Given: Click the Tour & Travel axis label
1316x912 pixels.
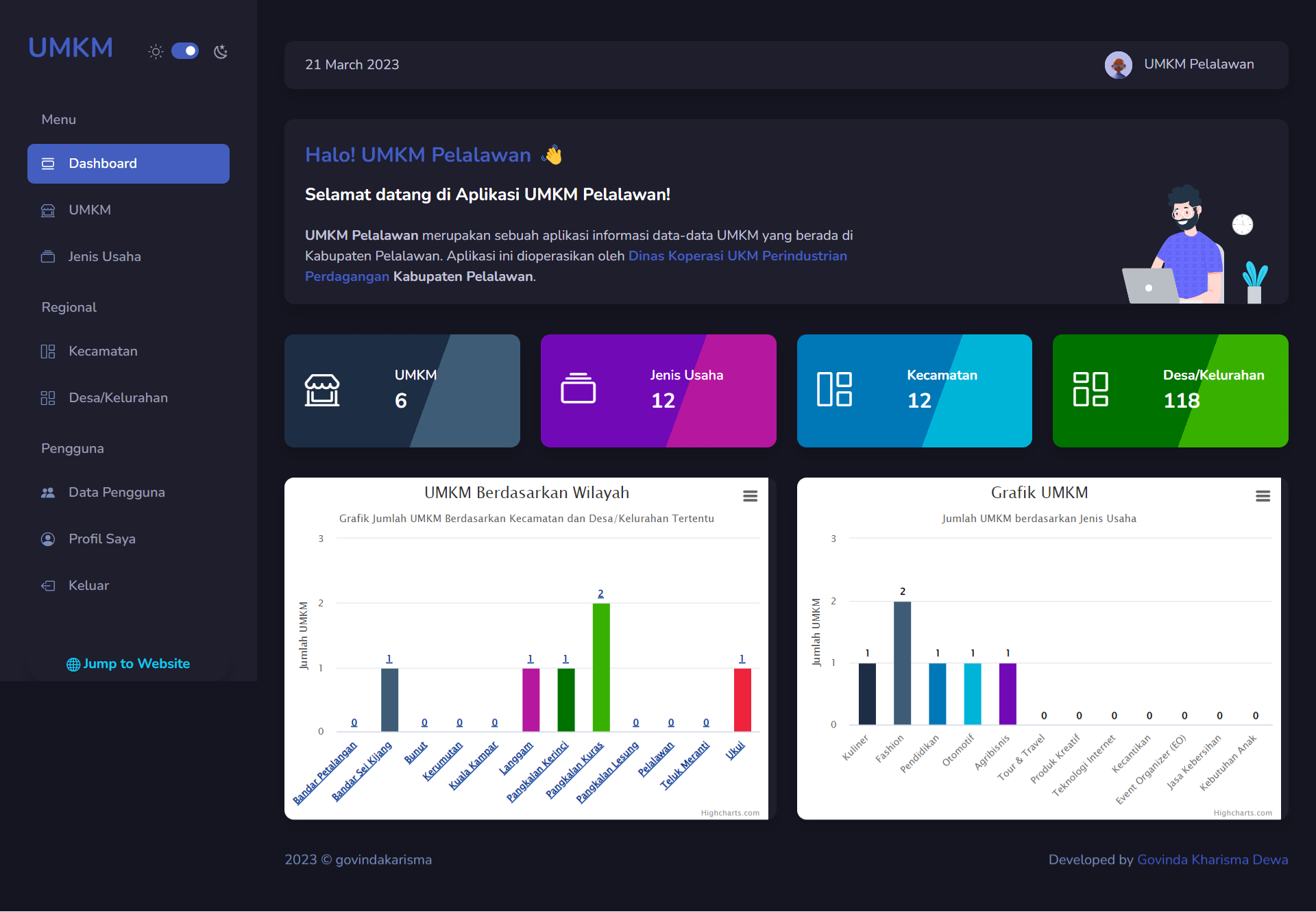Looking at the screenshot, I should click(x=1021, y=757).
